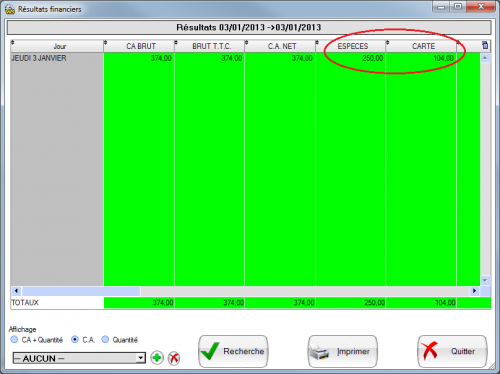Select the JEUDI 3 JANVIER row

point(245,58)
